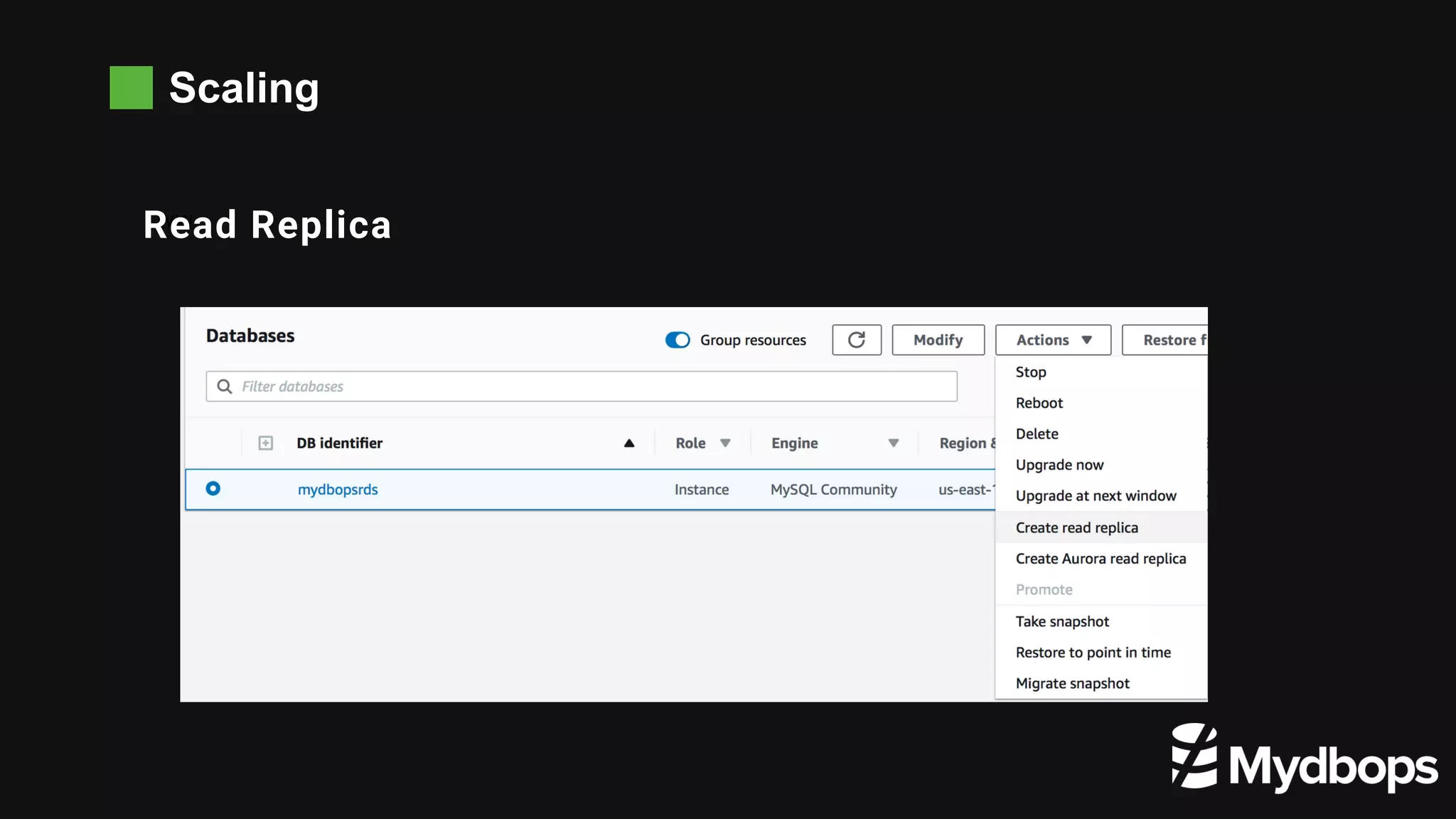The height and width of the screenshot is (819, 1456).
Task: Choose Create Aurora read replica
Action: [1101, 559]
